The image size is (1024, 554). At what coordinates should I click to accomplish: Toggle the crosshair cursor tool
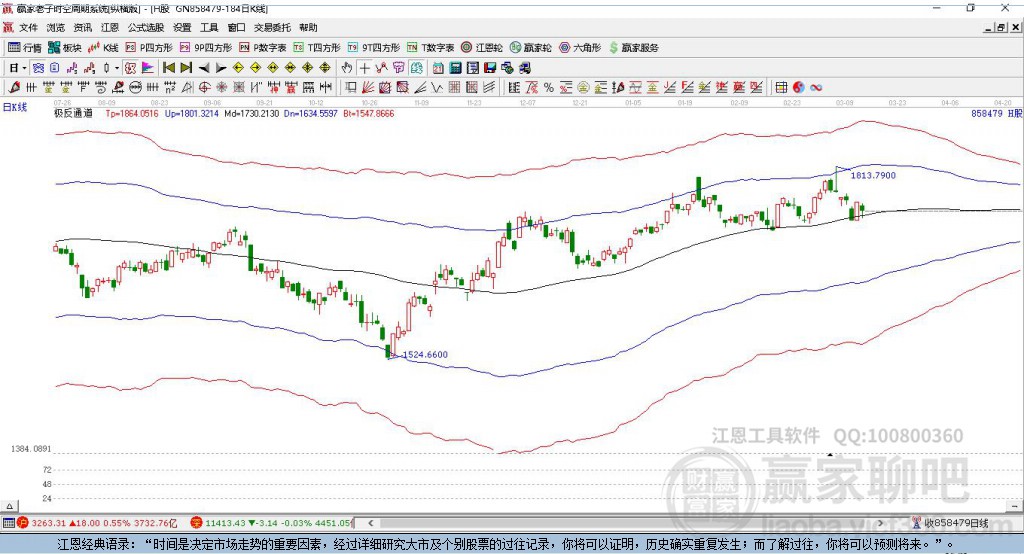coord(364,68)
